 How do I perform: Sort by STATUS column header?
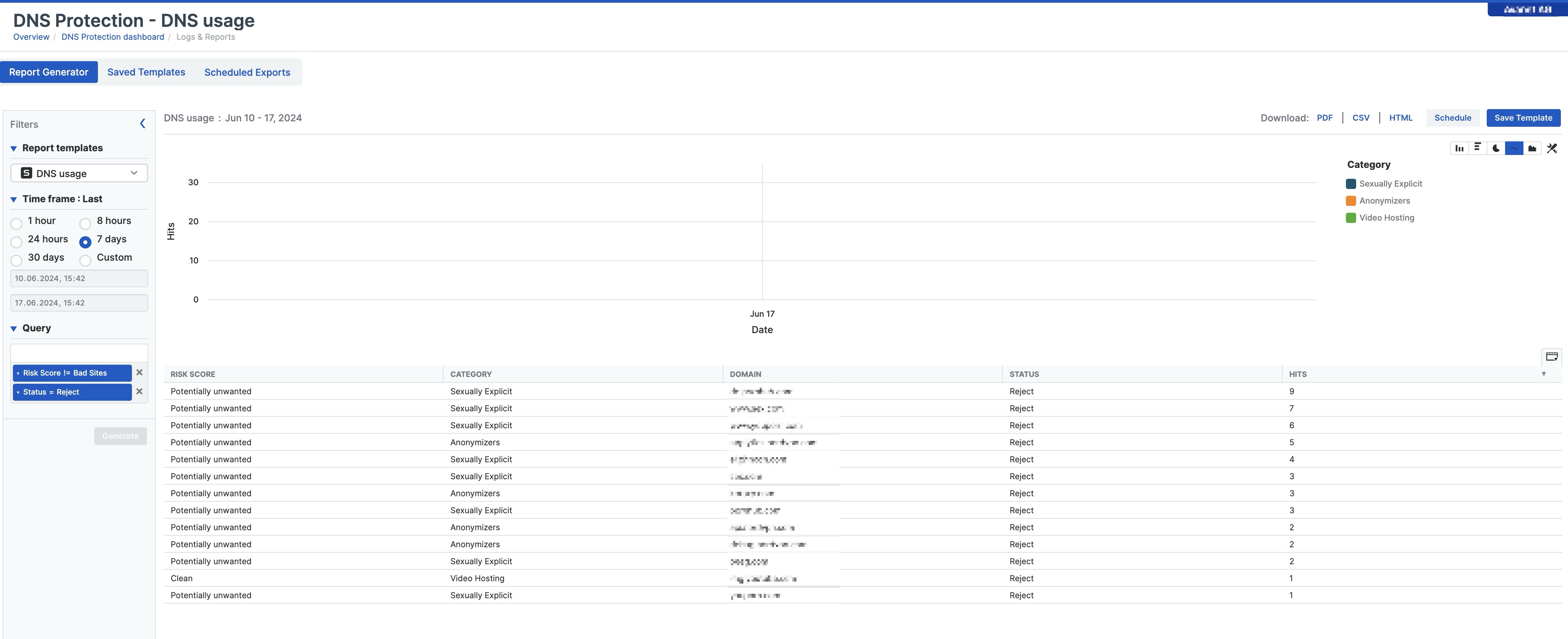click(1024, 374)
